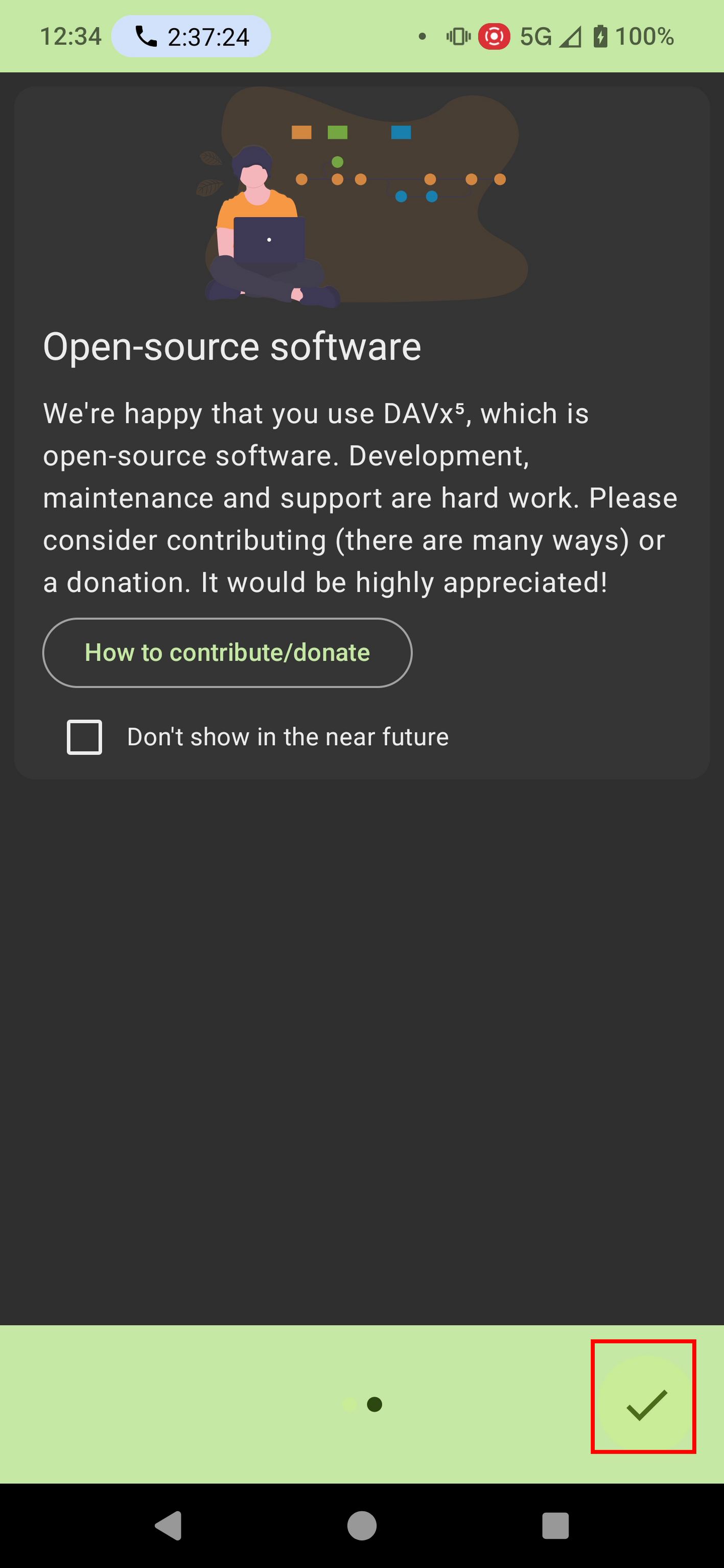724x1568 pixels.
Task: Tap the "Don't show in the near future" label
Action: pyautogui.click(x=288, y=737)
